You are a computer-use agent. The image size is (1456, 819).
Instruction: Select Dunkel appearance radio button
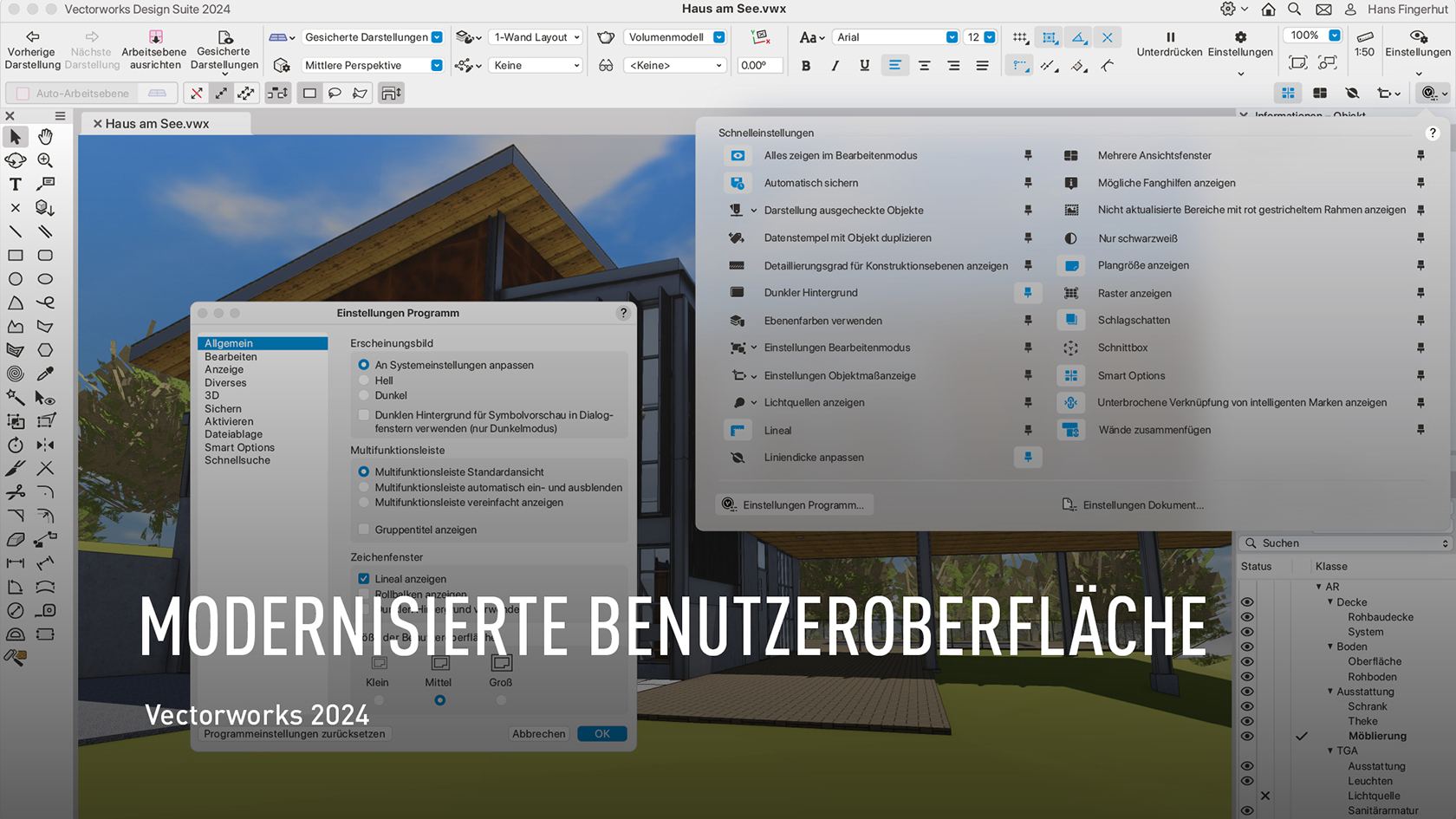tap(364, 395)
